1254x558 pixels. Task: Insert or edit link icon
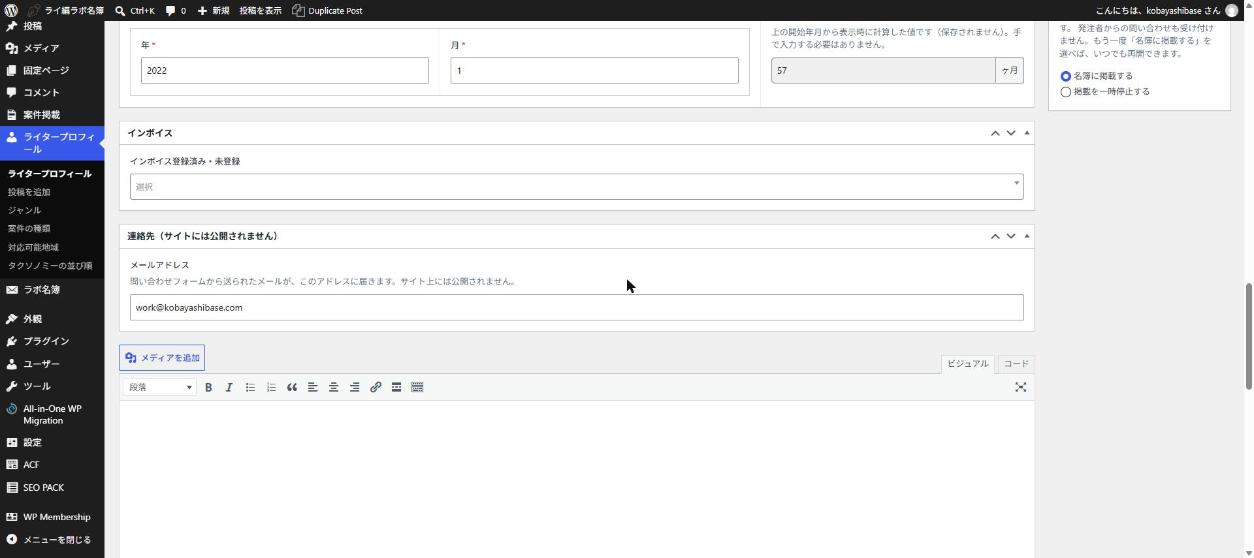click(376, 387)
